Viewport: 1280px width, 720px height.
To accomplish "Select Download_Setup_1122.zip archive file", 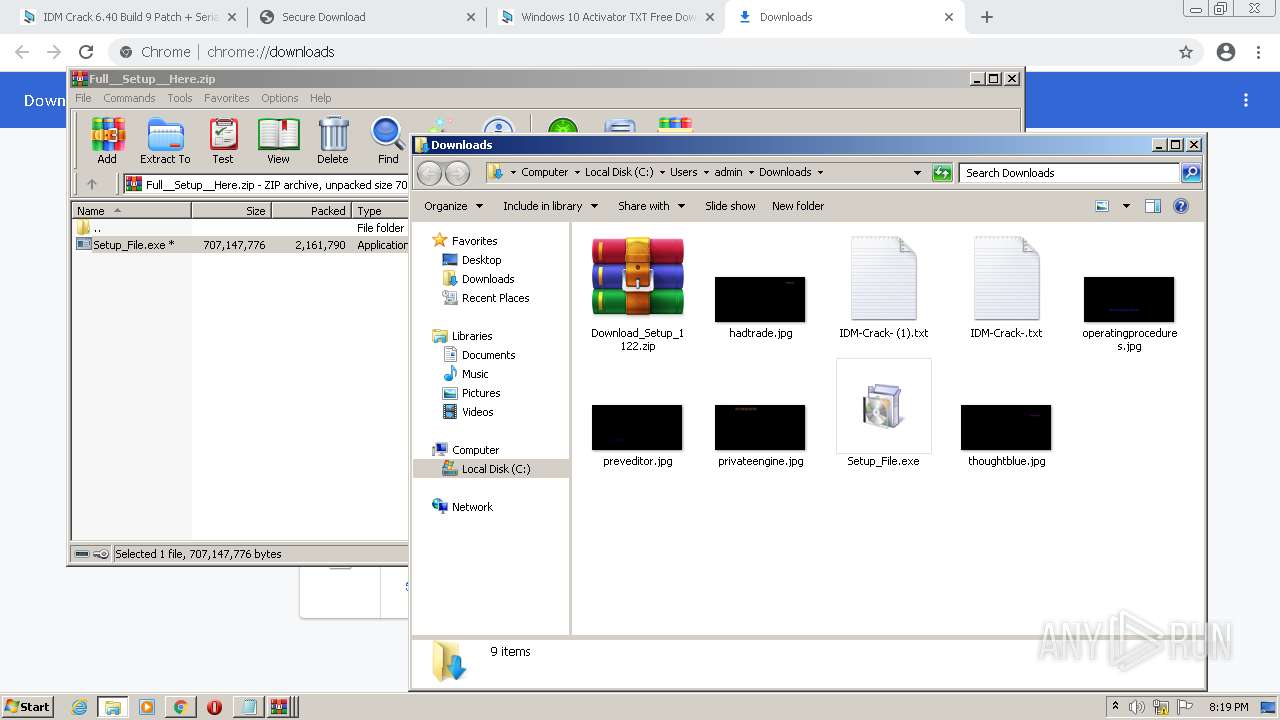I will click(637, 294).
